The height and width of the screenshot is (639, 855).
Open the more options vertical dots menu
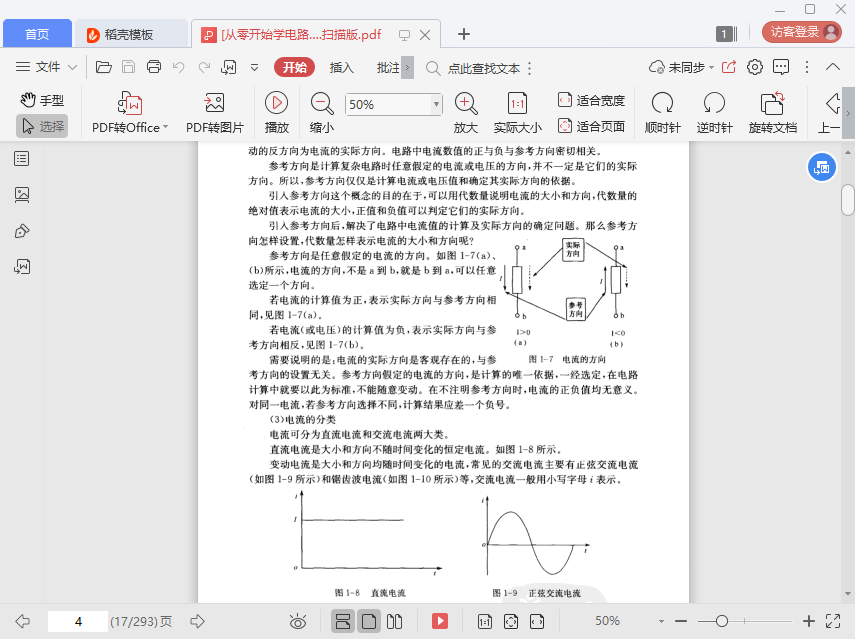click(x=807, y=67)
